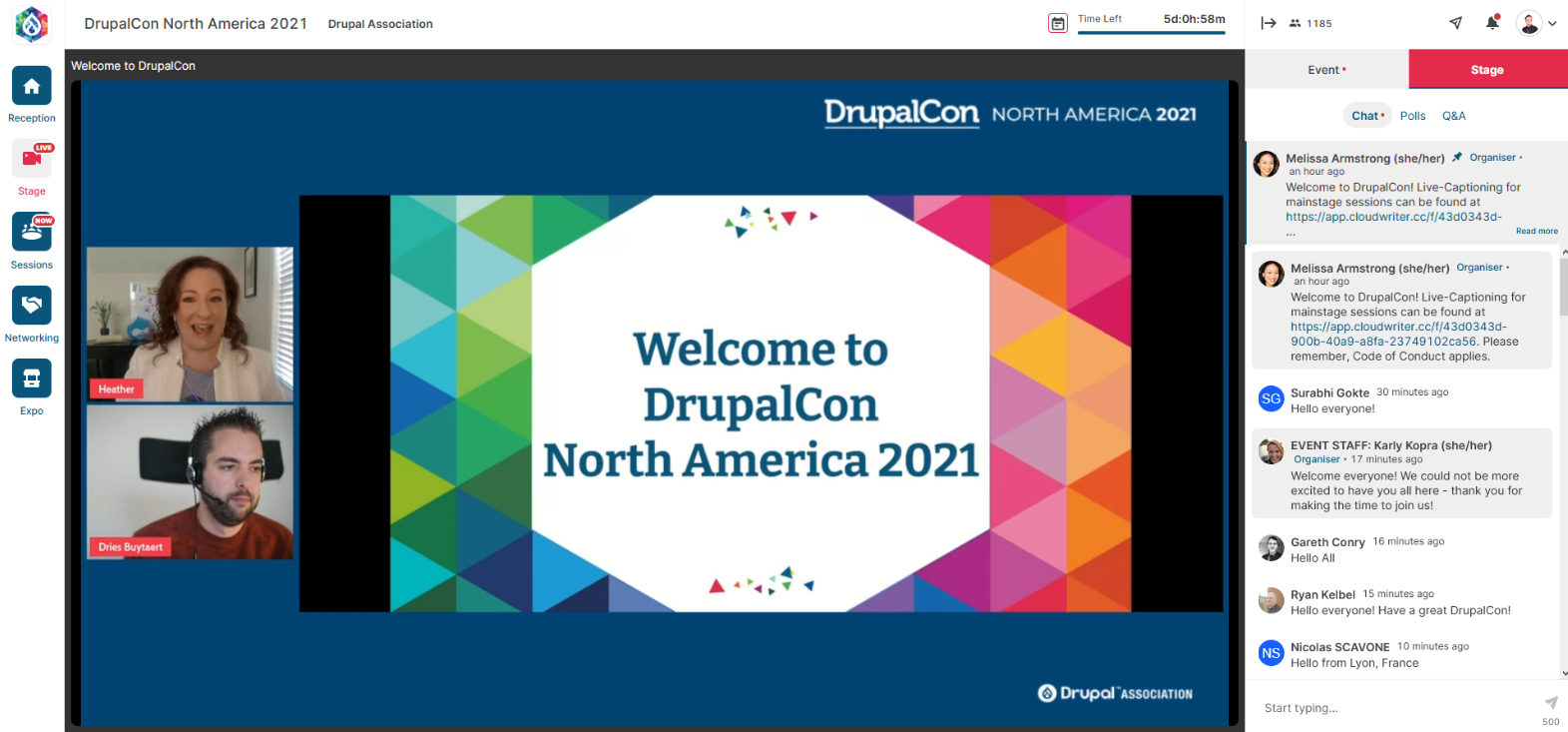Click Hello from Lyon, France message
This screenshot has width=1568, height=732.
coord(1354,663)
